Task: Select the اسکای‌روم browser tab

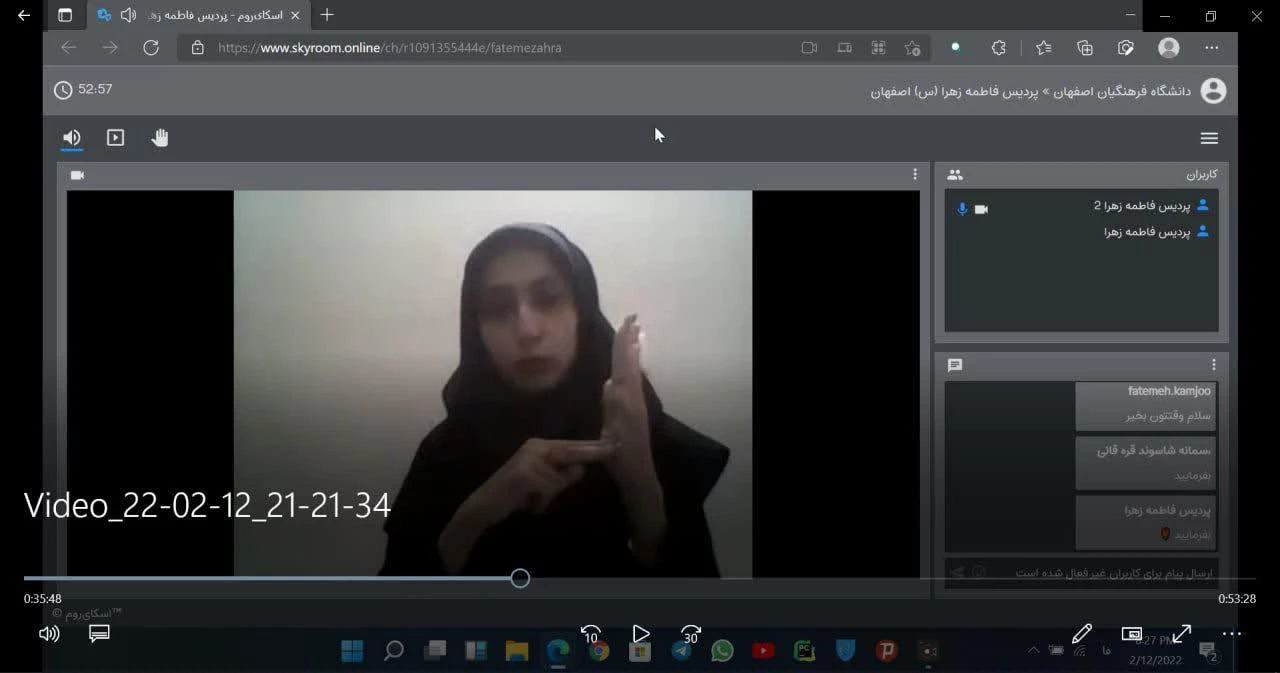Action: 195,15
